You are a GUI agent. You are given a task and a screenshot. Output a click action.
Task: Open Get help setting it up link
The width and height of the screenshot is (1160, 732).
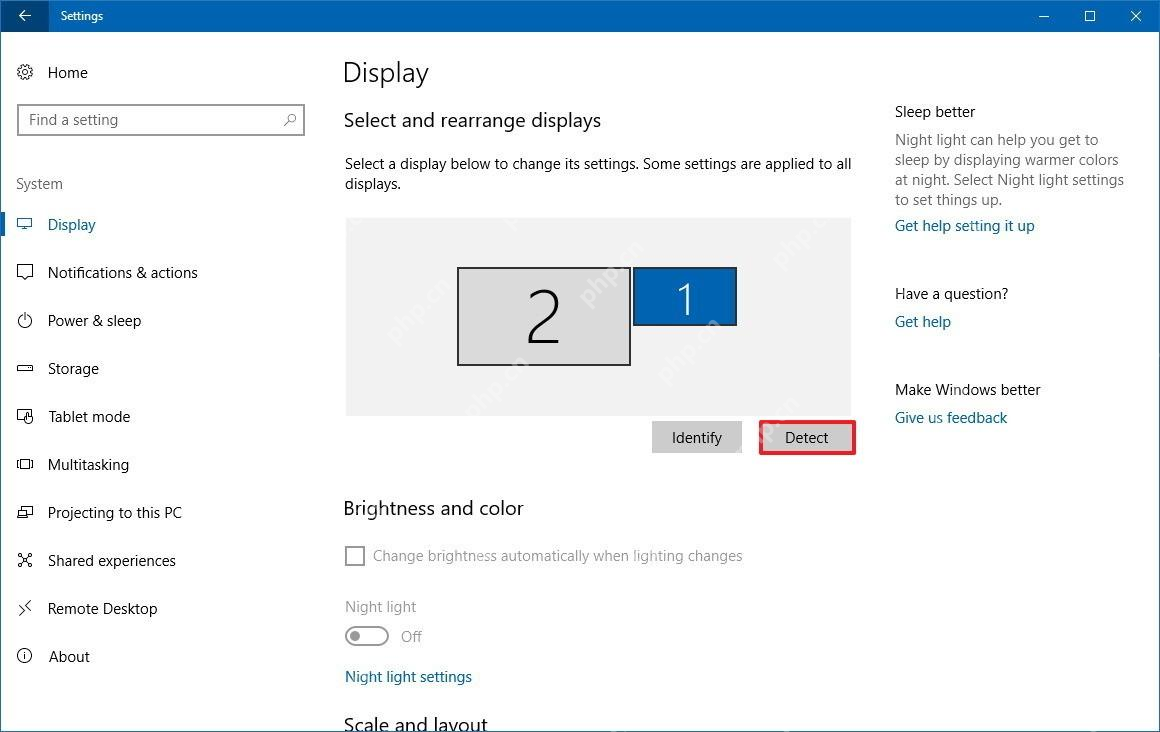[x=965, y=226]
